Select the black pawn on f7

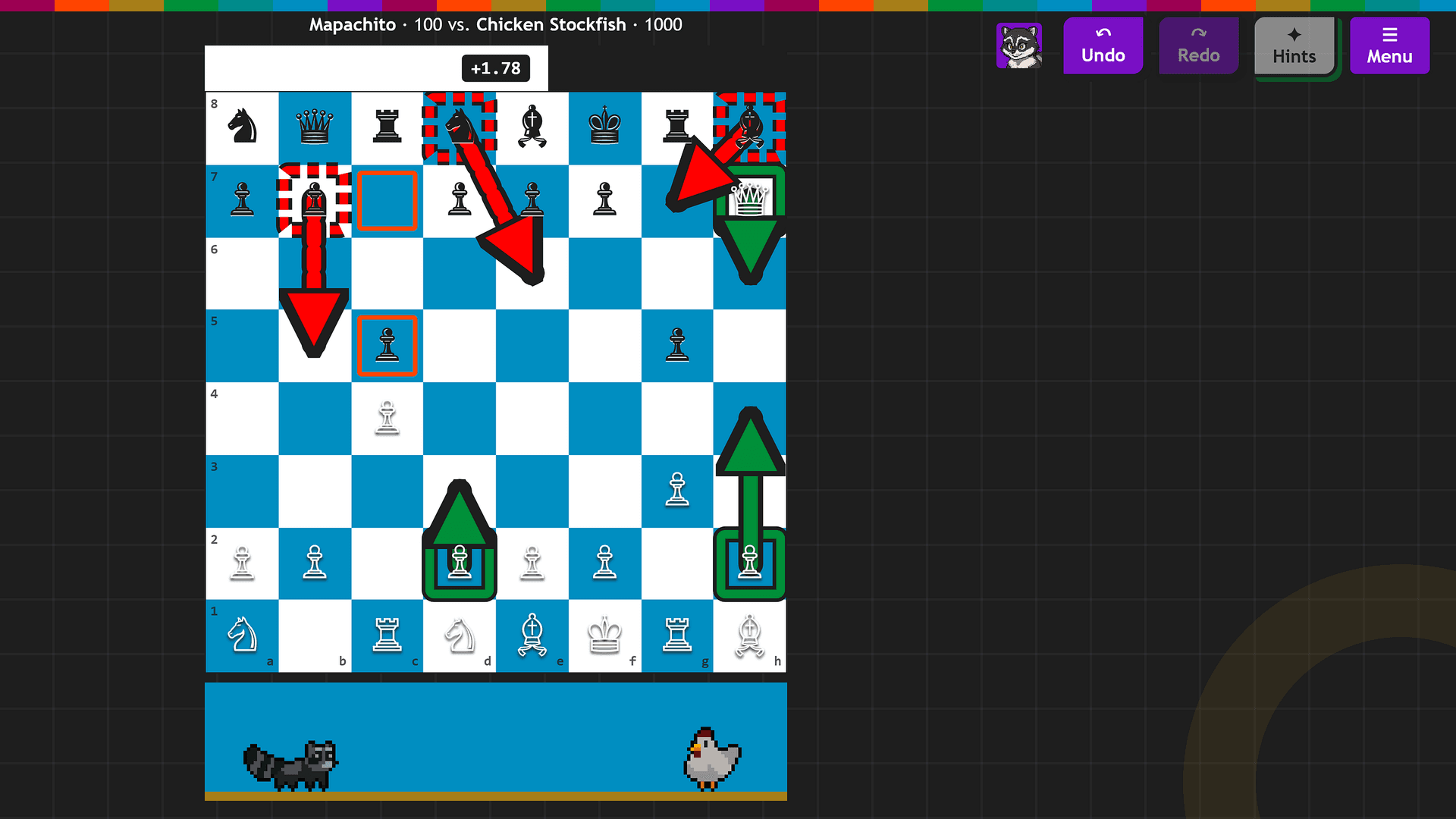[x=604, y=200]
